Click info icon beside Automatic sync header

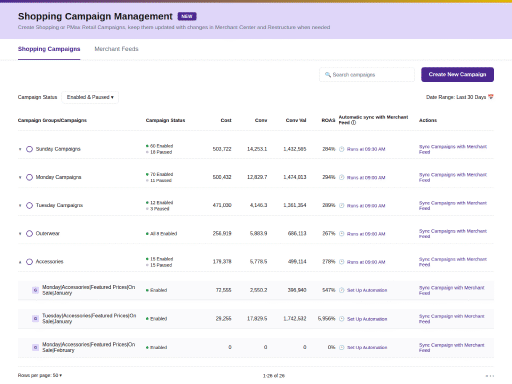coord(354,123)
